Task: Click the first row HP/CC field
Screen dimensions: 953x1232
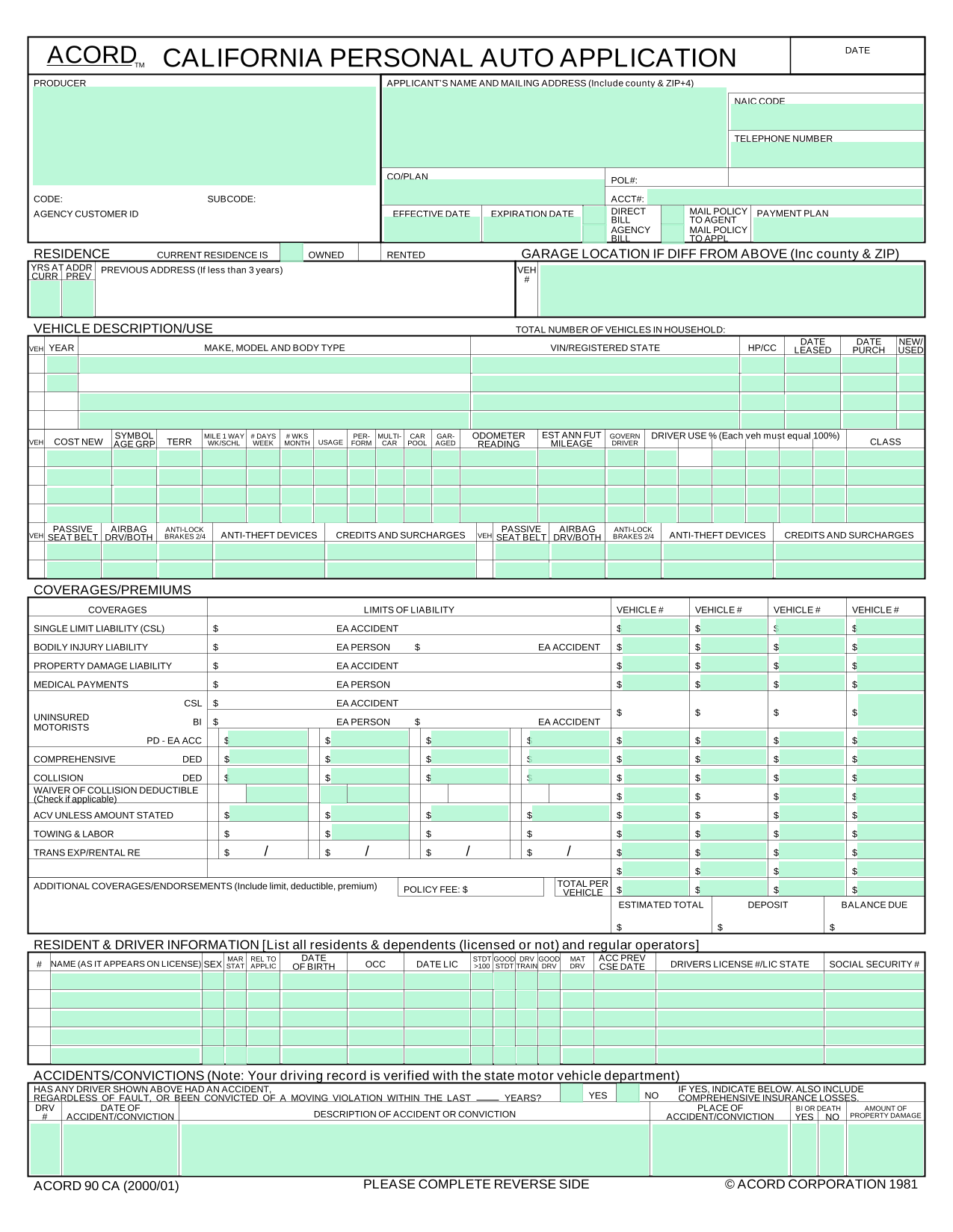Action: (762, 365)
